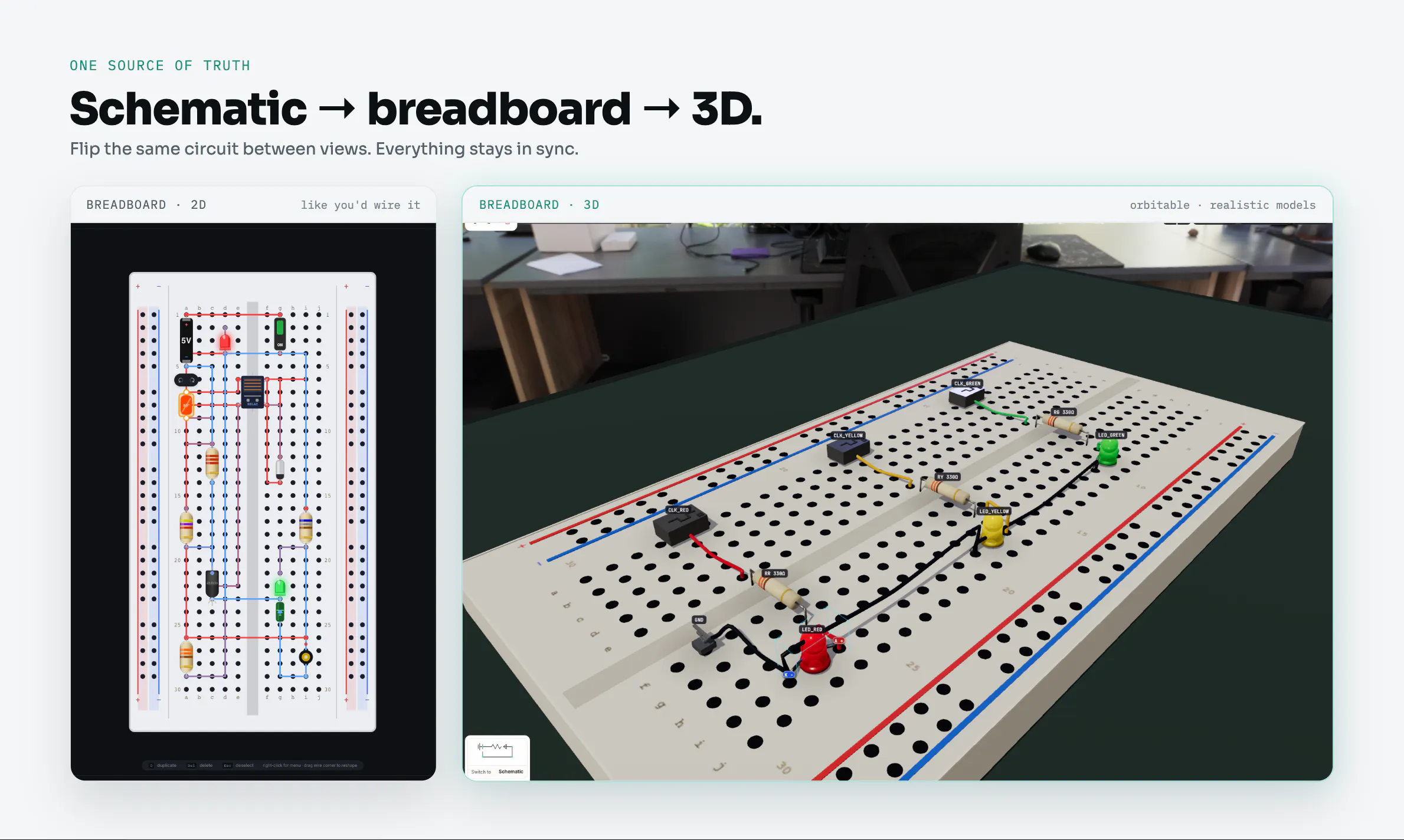The width and height of the screenshot is (1404, 840).
Task: Select the glowing green LED on the 2D board
Action: [x=280, y=587]
